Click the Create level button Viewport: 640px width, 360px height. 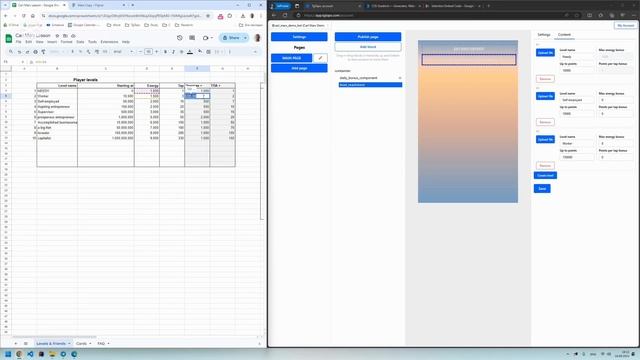click(545, 176)
